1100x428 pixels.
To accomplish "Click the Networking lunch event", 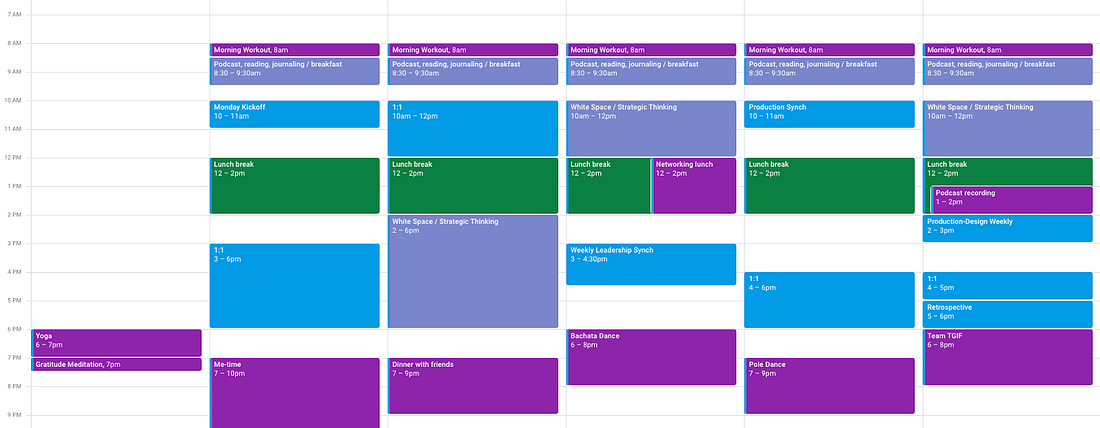I will click(694, 186).
